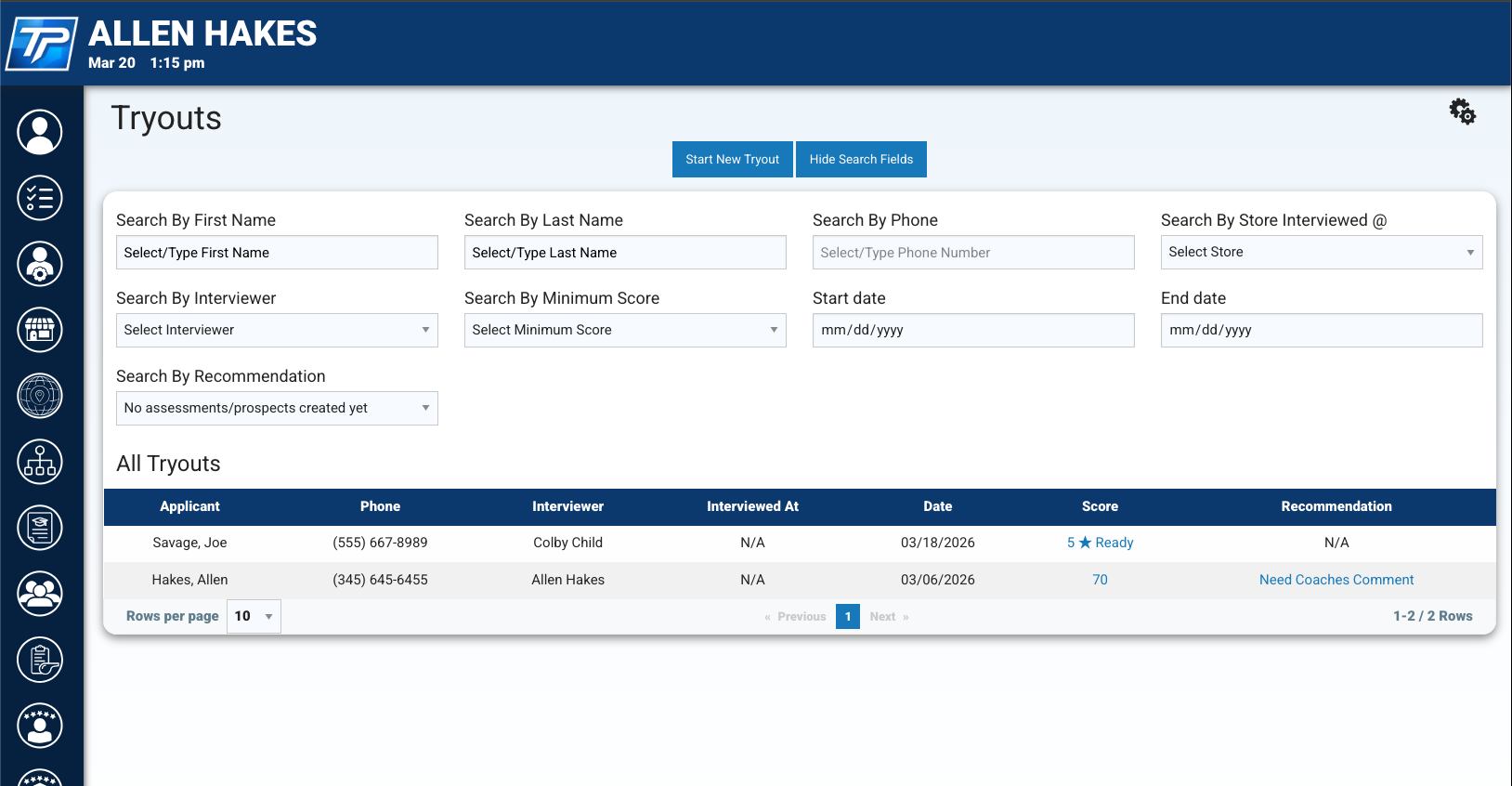Click the star icon in Savage score
1512x786 pixels.
pyautogui.click(x=1085, y=543)
